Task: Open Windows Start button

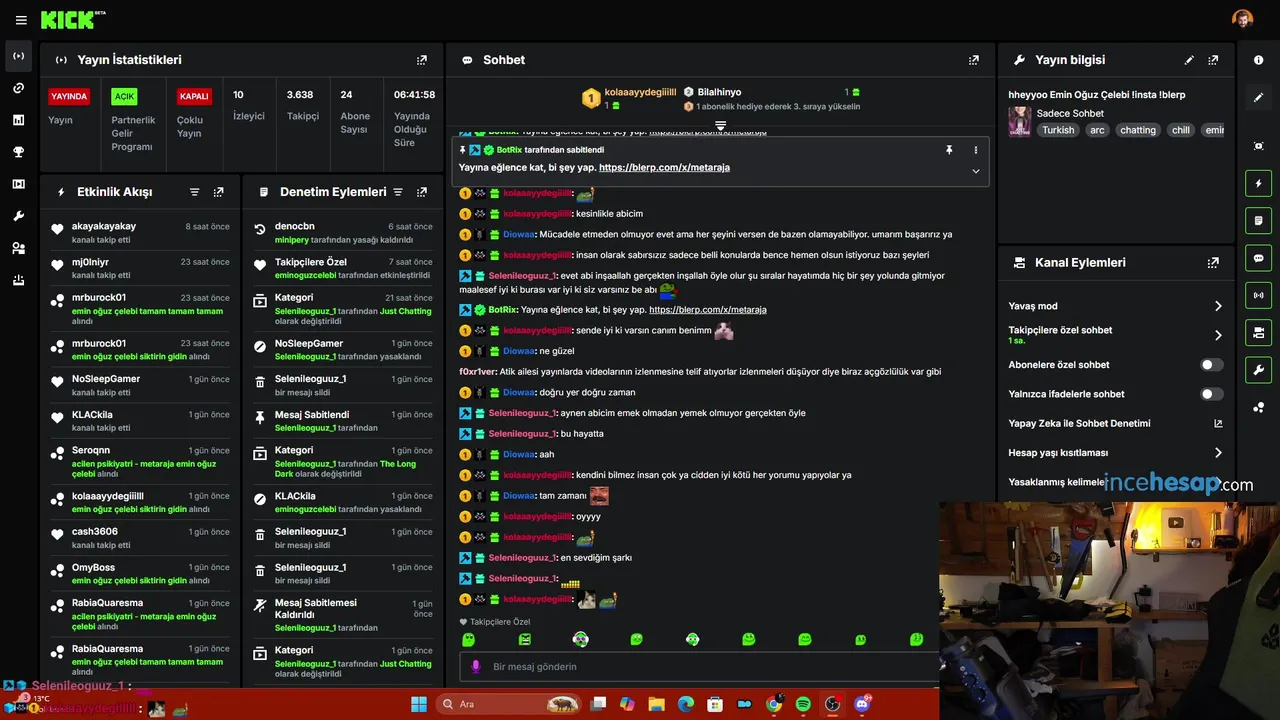Action: pyautogui.click(x=418, y=704)
